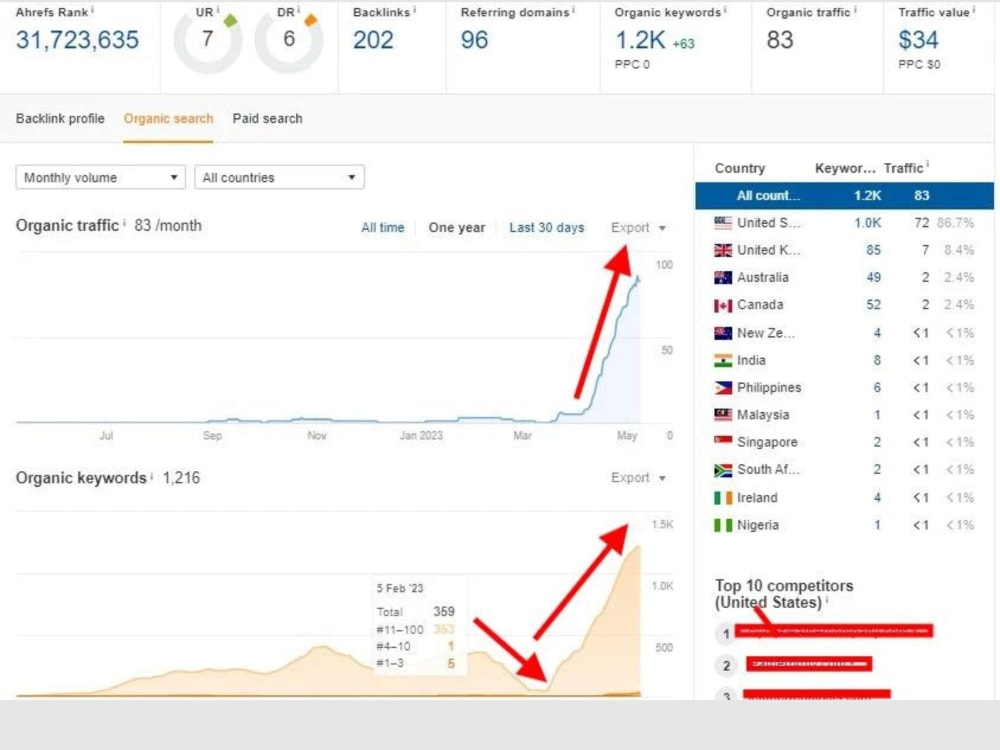Image resolution: width=1000 pixels, height=750 pixels.
Task: Click the DR info icon
Action: click(x=298, y=10)
